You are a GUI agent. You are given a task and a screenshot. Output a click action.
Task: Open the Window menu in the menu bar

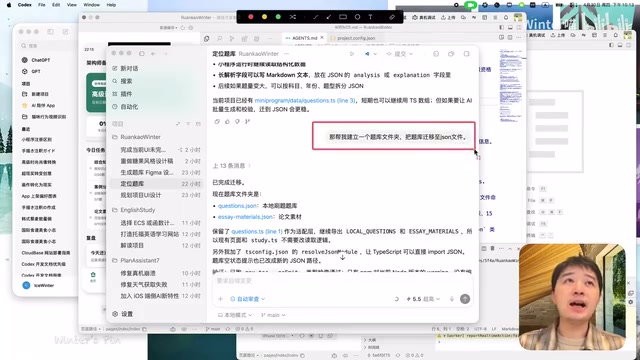[x=91, y=5]
